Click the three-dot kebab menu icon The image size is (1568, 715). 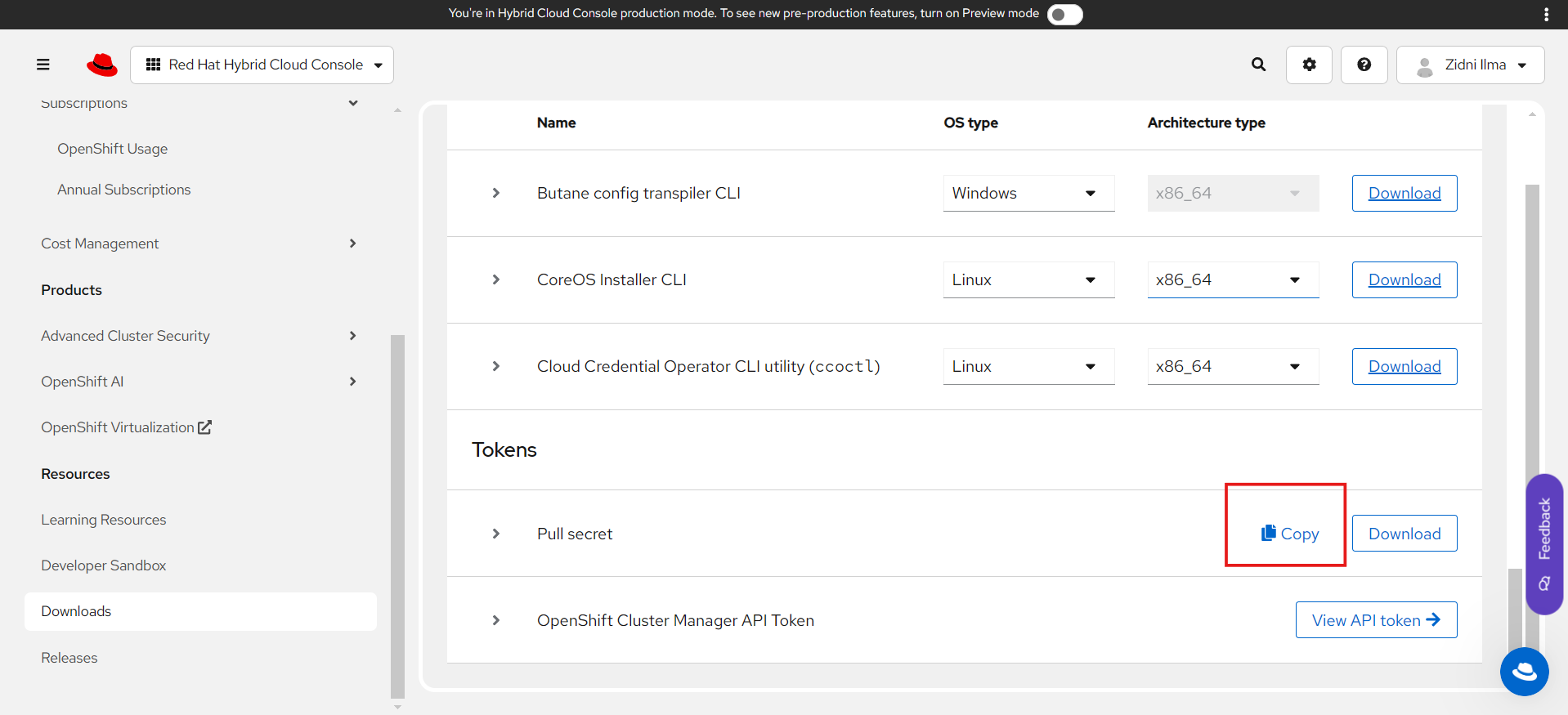click(x=1545, y=14)
